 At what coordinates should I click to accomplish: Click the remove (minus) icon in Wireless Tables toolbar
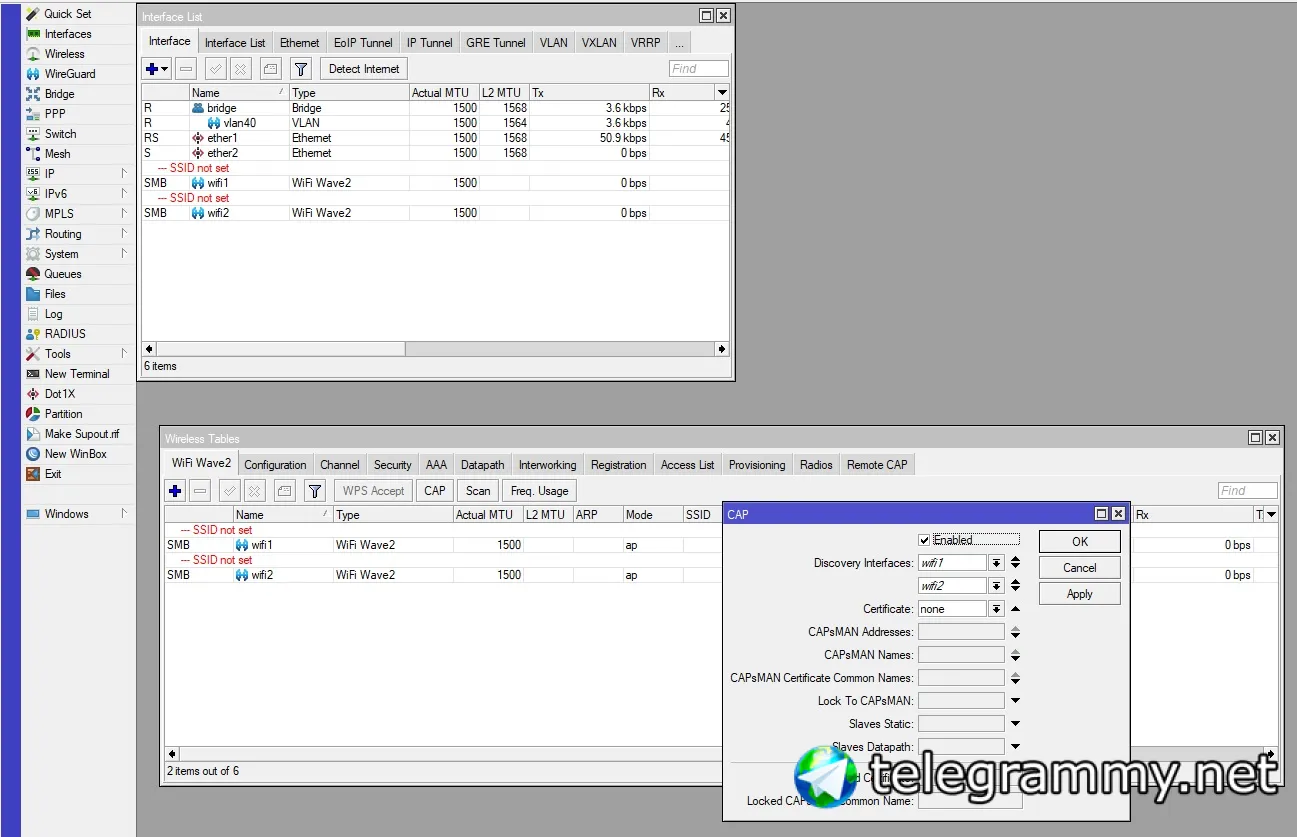(x=200, y=491)
